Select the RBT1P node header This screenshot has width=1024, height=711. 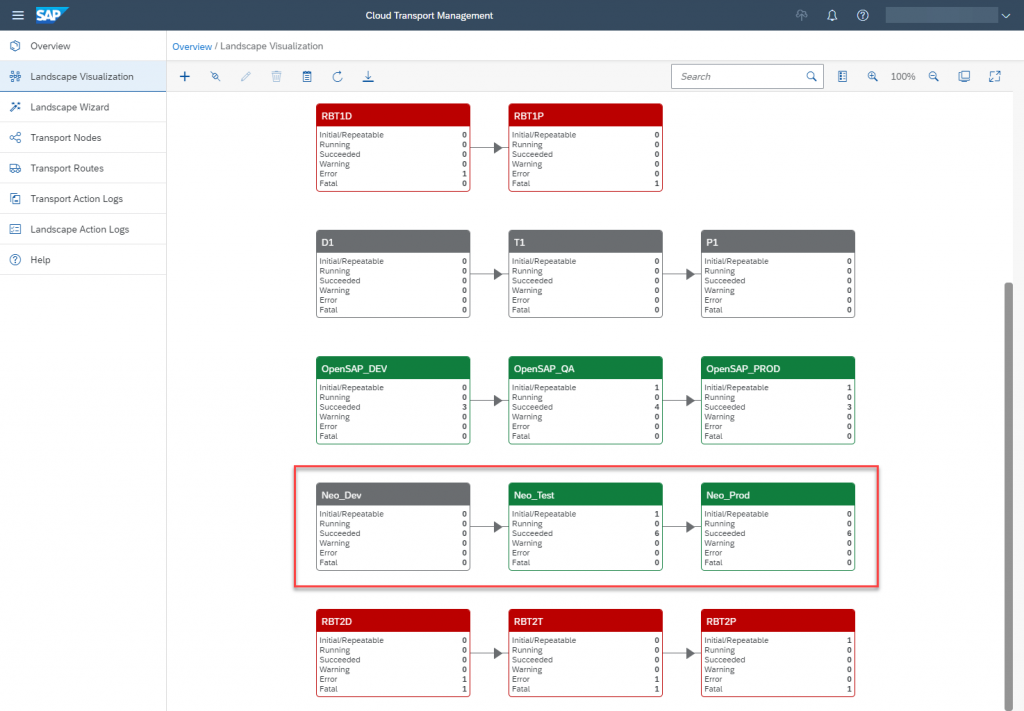[x=586, y=116]
